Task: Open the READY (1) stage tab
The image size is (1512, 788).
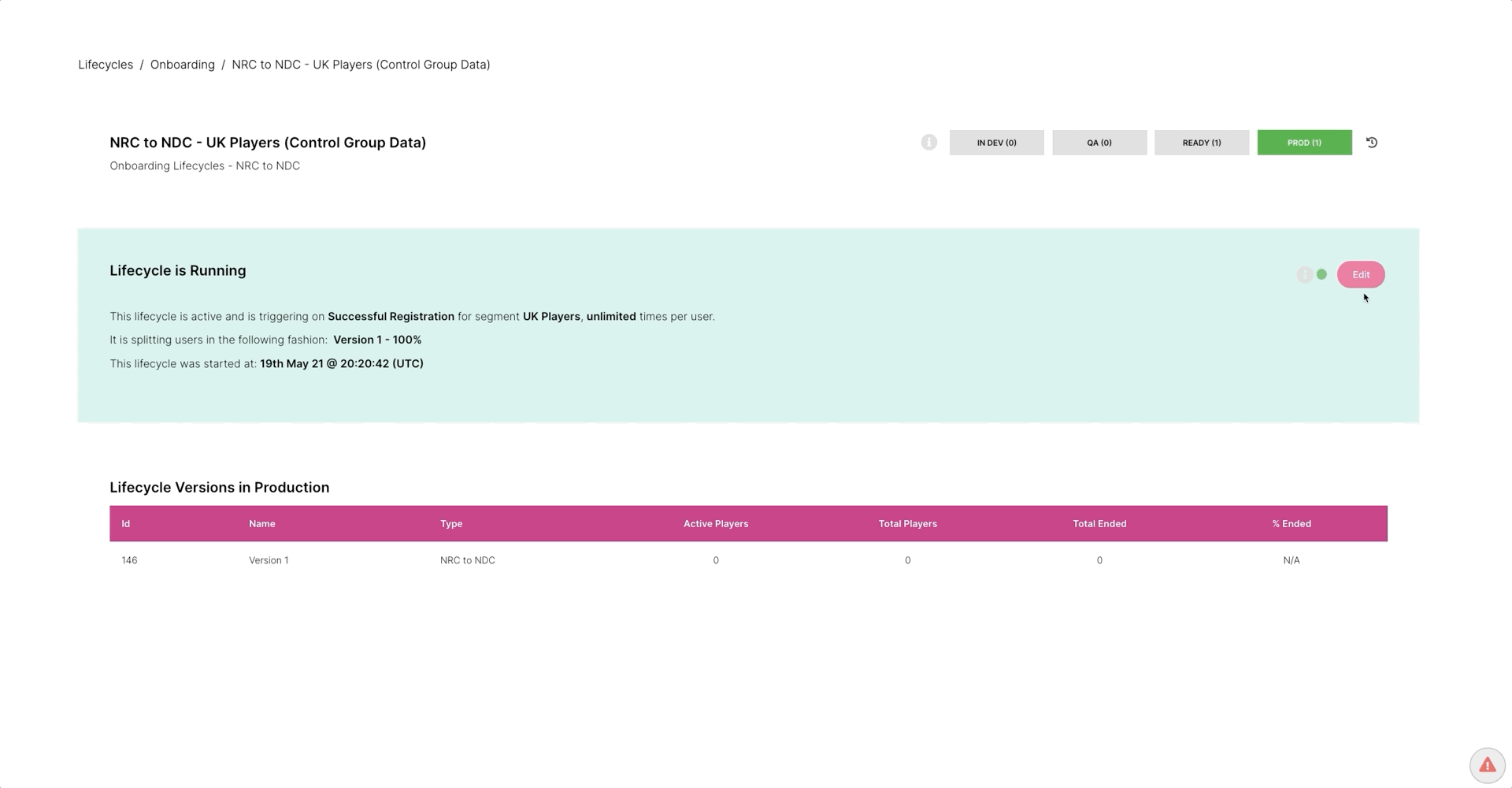Action: 1201,143
